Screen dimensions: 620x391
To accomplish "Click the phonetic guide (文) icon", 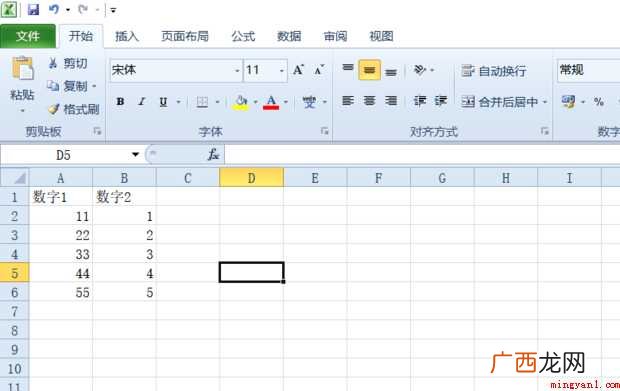I will 309,102.
